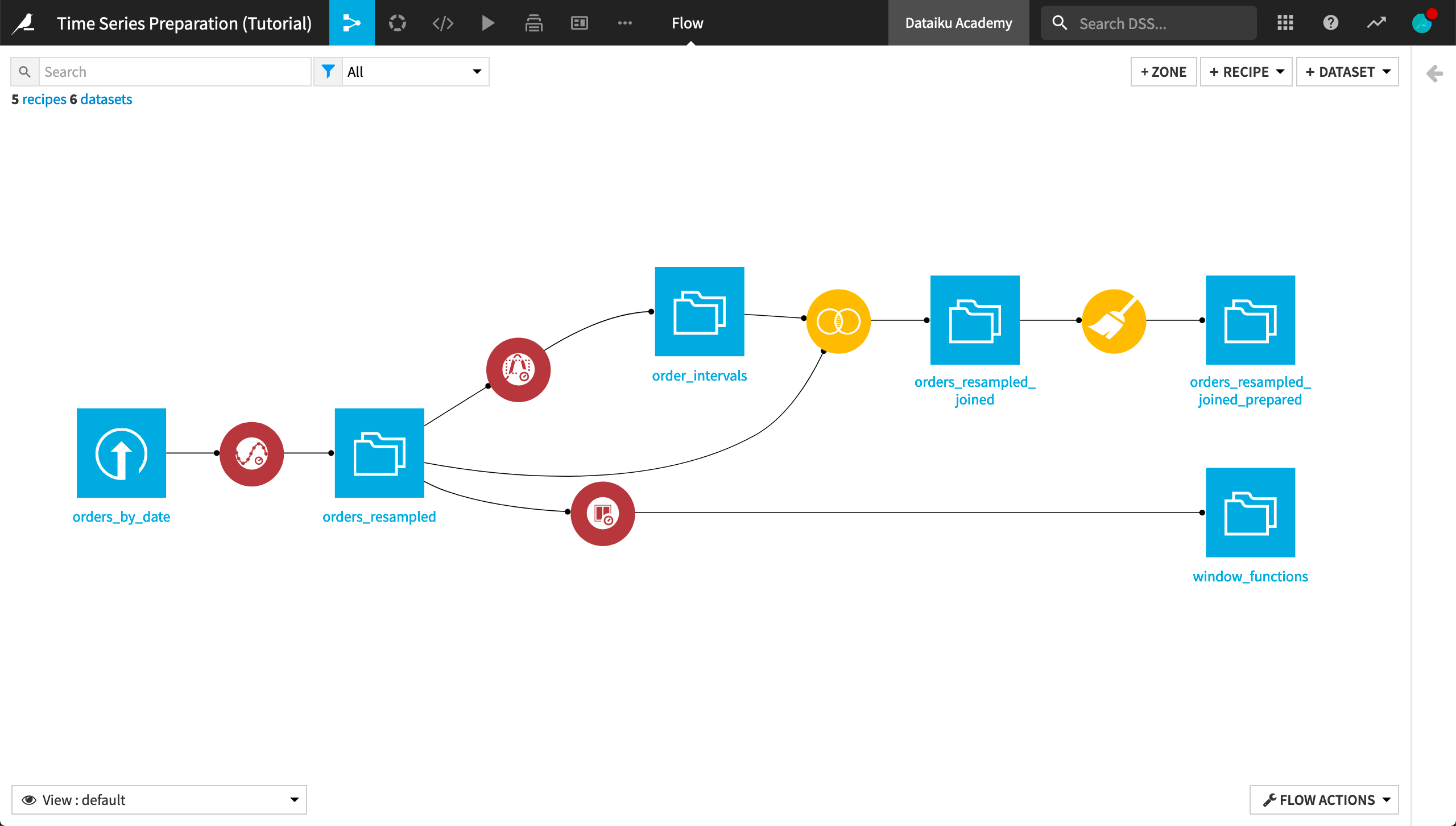Open the FLOW ACTIONS dropdown
The height and width of the screenshot is (826, 1456).
coord(1324,800)
